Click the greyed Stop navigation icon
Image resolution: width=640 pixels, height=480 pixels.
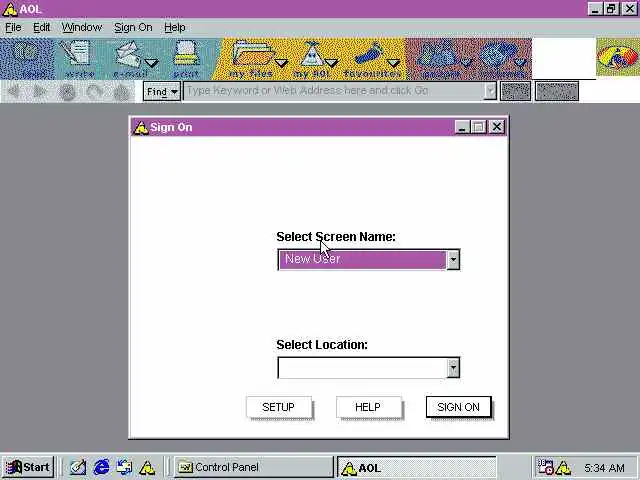click(67, 92)
